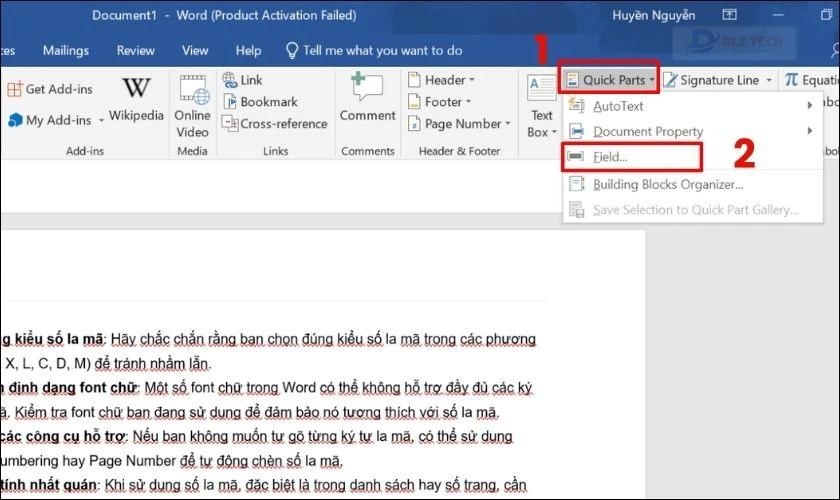Click the Page Number icon

[414, 124]
